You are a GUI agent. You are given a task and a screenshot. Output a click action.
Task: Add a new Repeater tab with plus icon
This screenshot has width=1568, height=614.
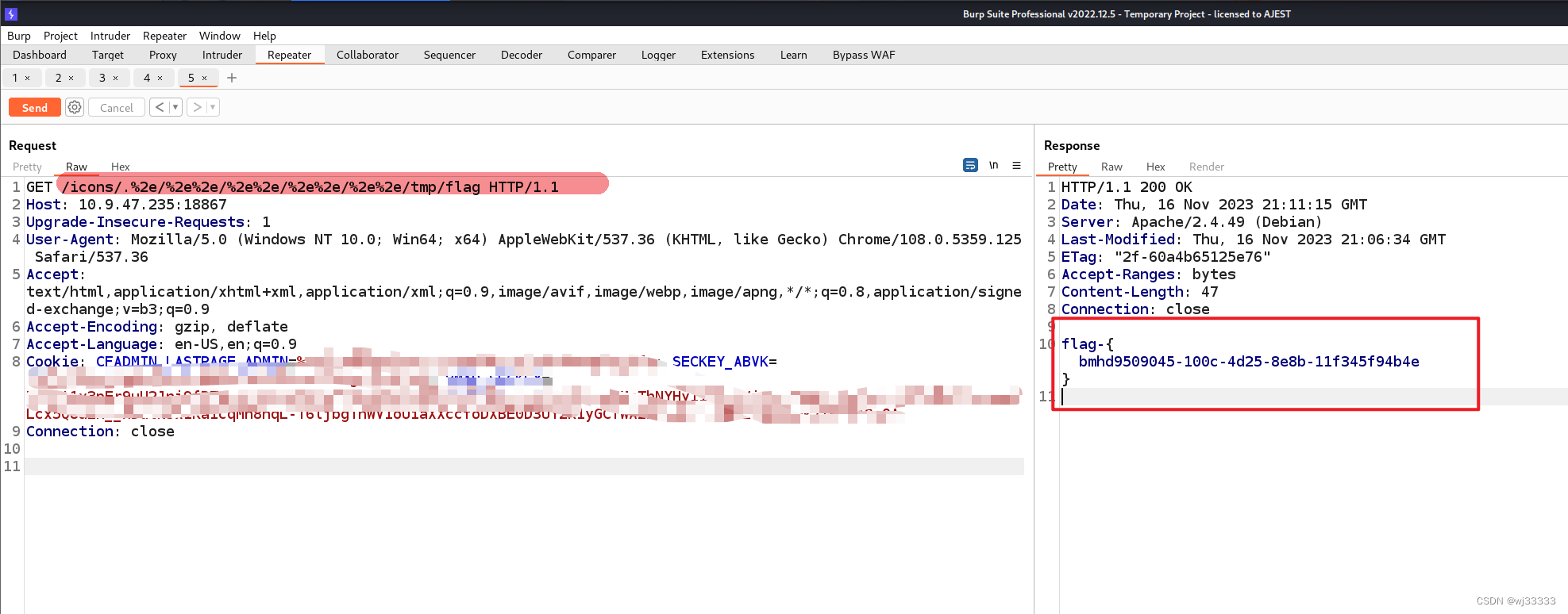[x=232, y=78]
